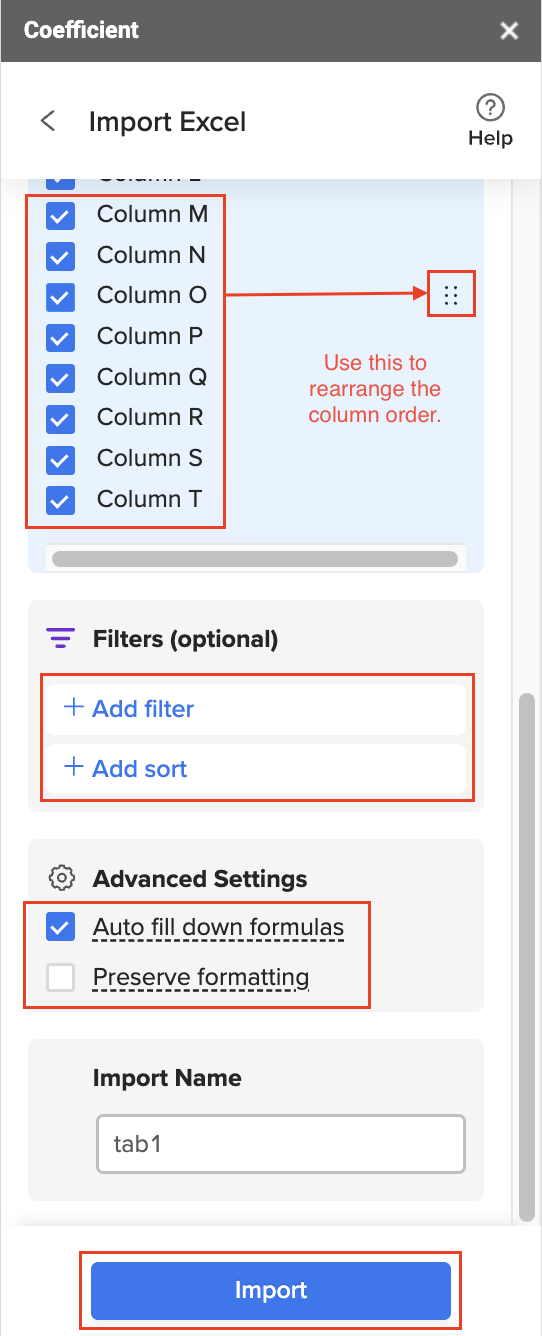This screenshot has height=1336, width=542.
Task: Click the purple Filters funnel icon
Action: coord(61,638)
